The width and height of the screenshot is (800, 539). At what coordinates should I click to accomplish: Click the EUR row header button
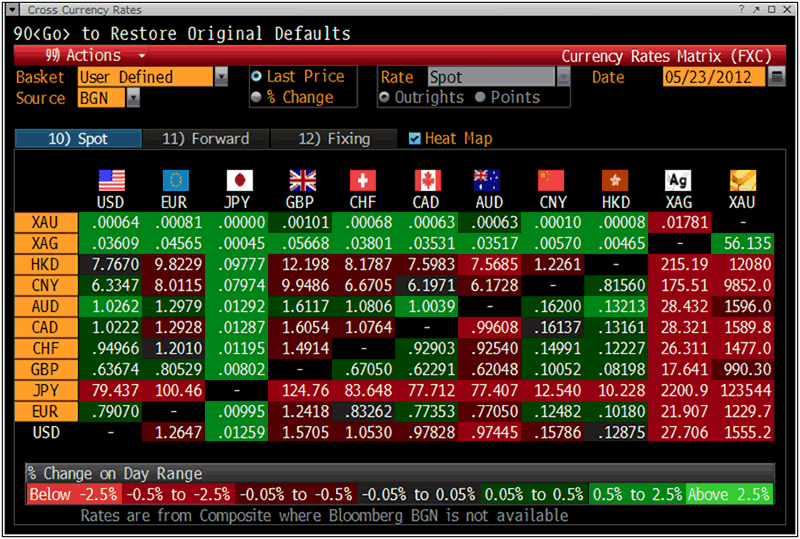coord(46,411)
